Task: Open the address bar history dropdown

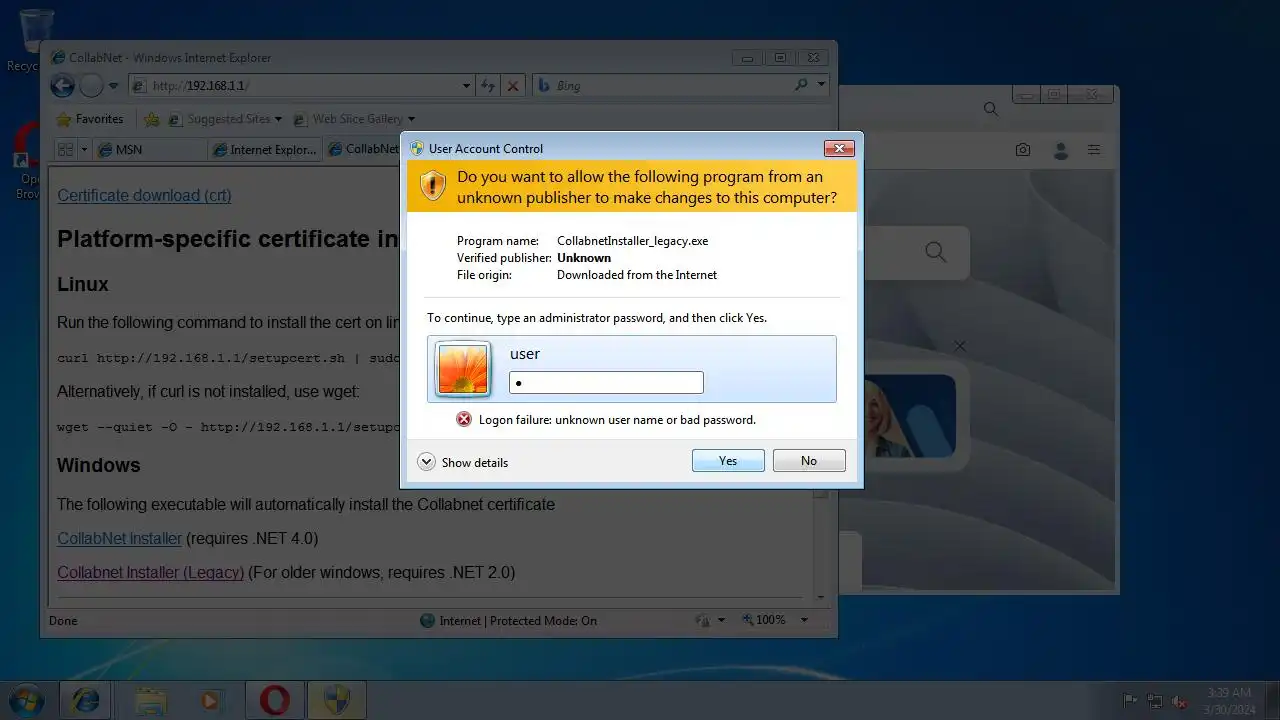Action: point(466,86)
